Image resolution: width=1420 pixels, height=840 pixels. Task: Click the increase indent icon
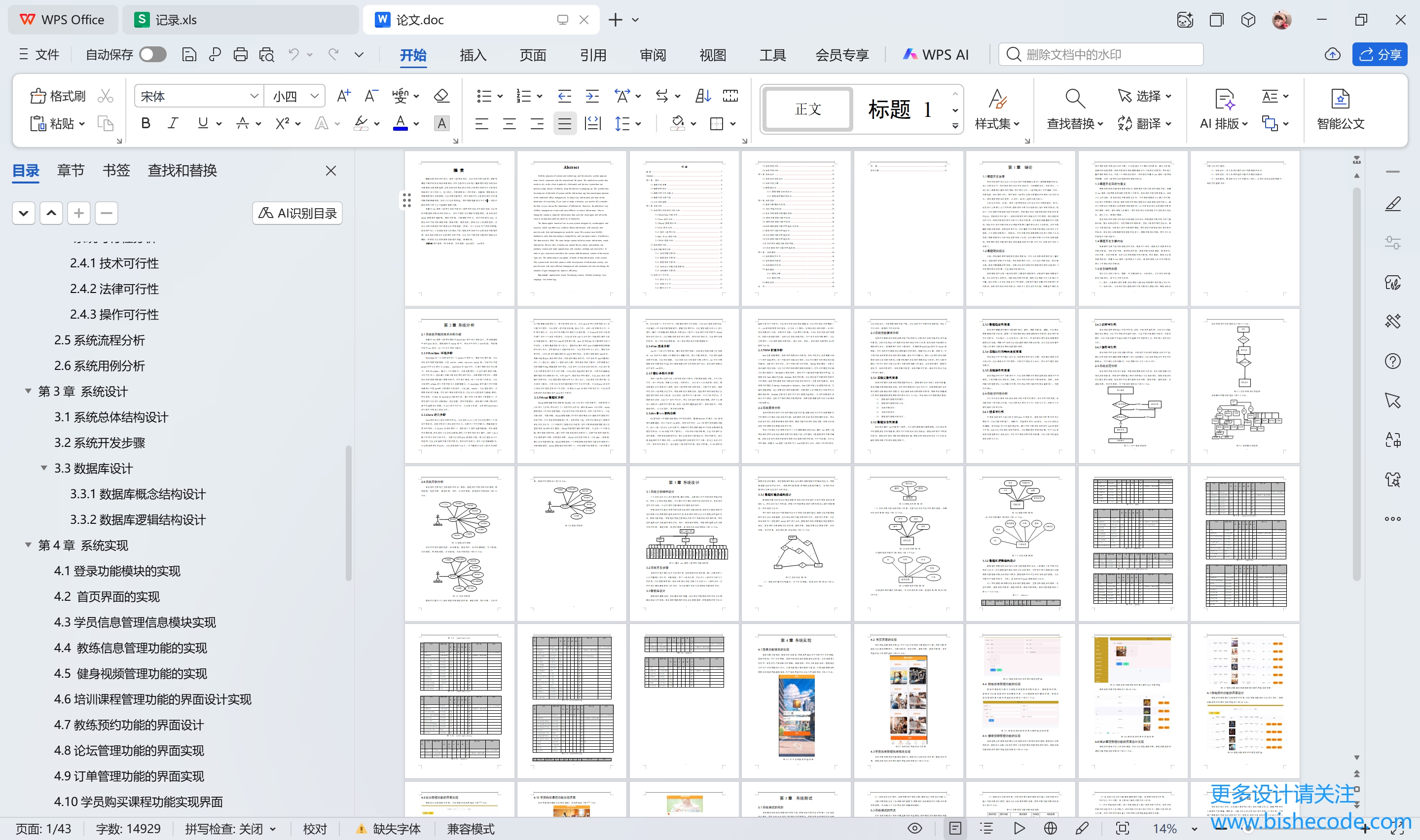click(592, 96)
